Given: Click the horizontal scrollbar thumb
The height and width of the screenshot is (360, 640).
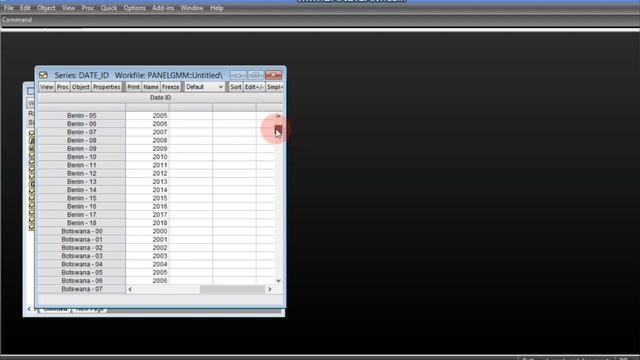Looking at the screenshot, I should [232, 289].
